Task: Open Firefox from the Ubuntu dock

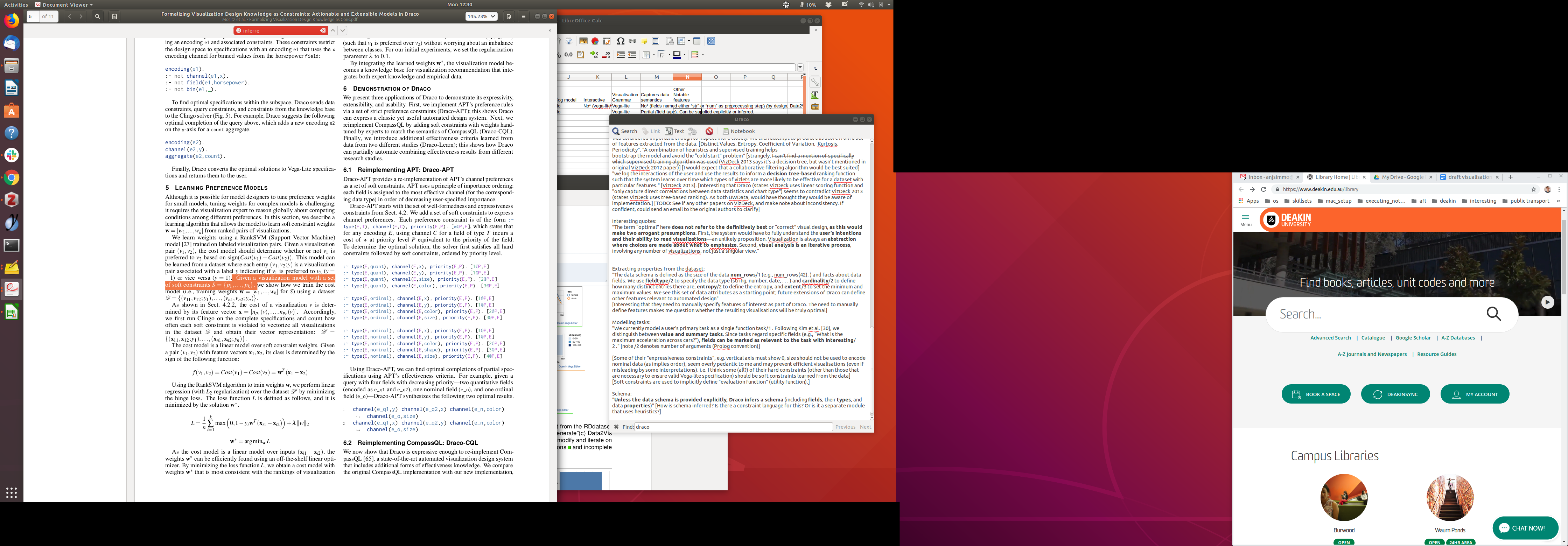Action: click(x=12, y=21)
